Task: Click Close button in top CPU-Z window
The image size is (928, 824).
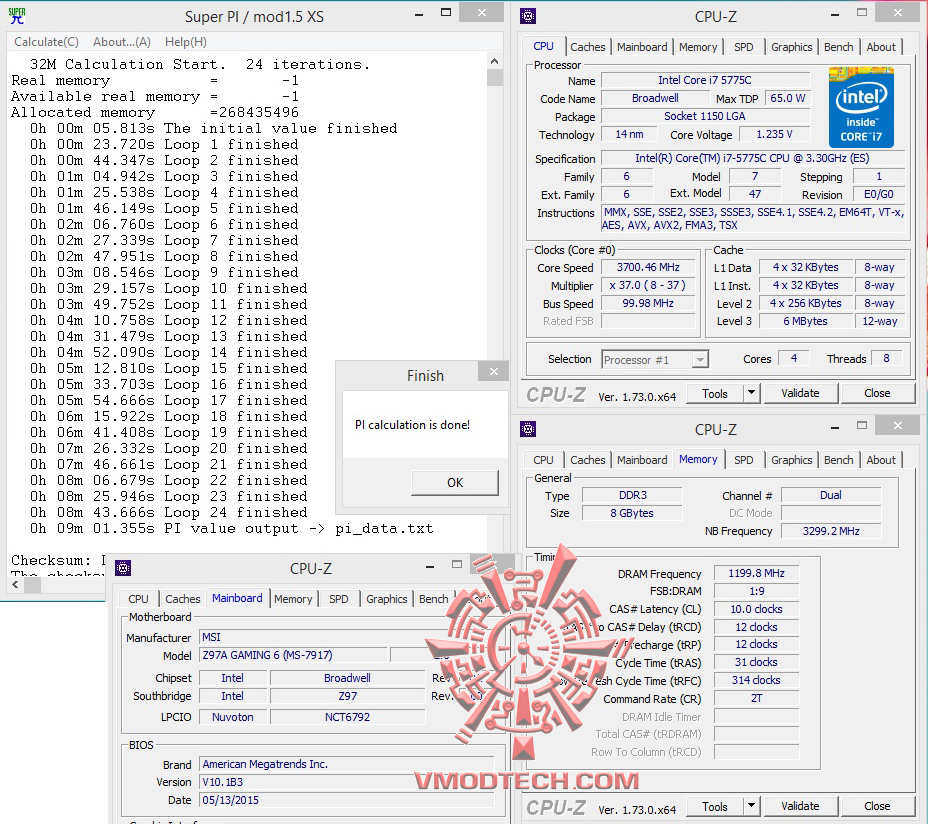Action: click(877, 393)
